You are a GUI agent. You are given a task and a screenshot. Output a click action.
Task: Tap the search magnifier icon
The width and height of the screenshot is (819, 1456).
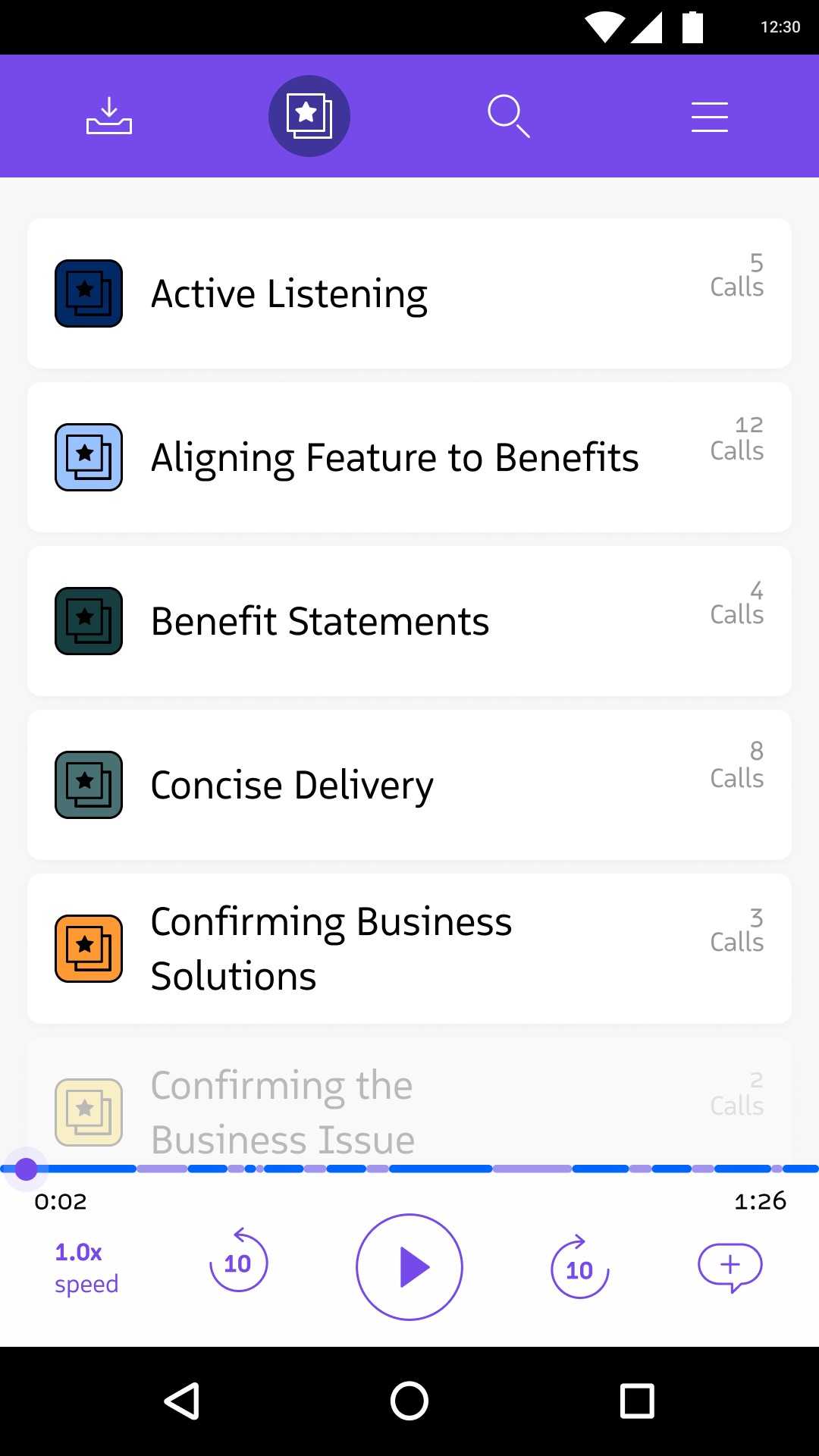508,116
